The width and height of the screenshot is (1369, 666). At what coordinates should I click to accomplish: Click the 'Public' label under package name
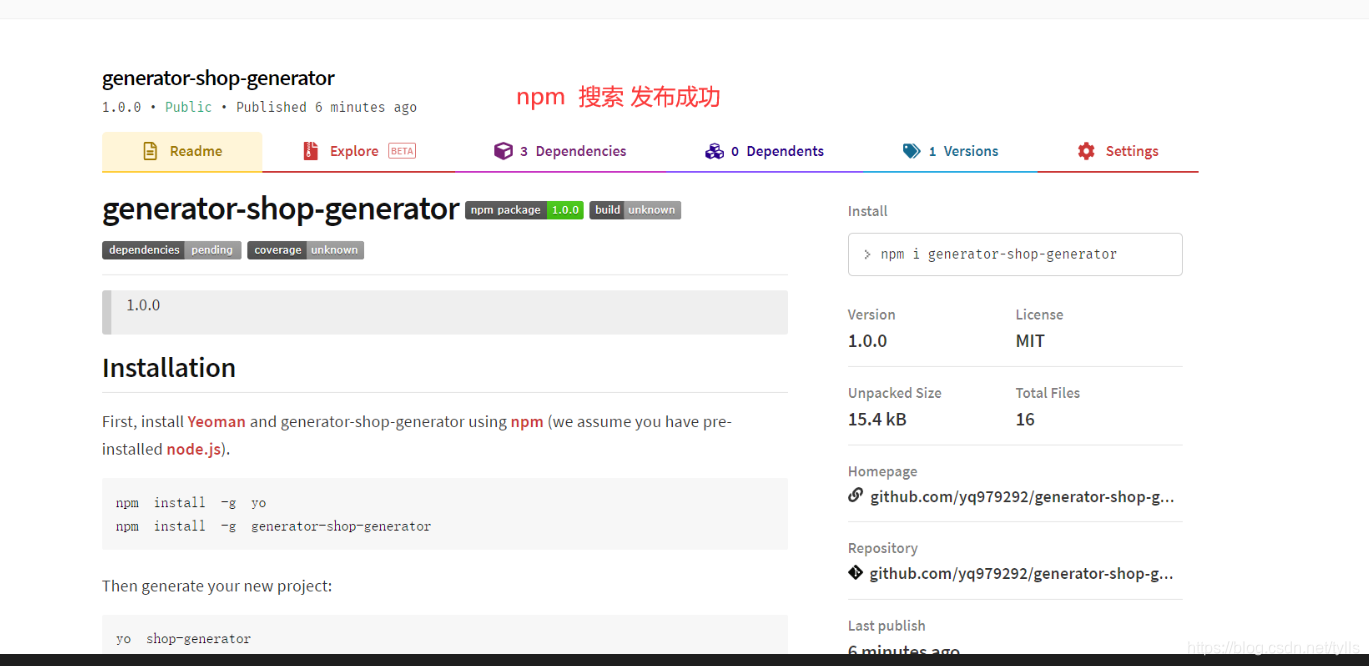[189, 107]
